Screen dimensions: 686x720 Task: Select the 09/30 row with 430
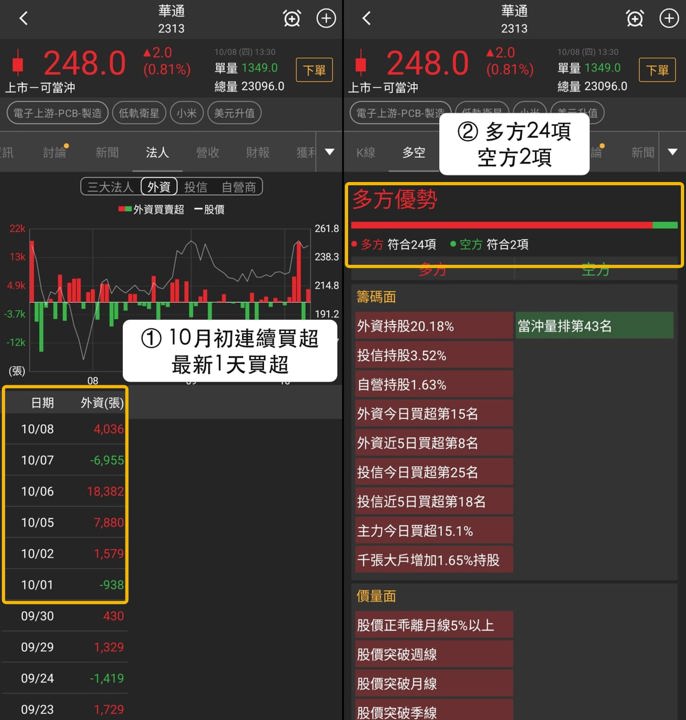(65, 616)
